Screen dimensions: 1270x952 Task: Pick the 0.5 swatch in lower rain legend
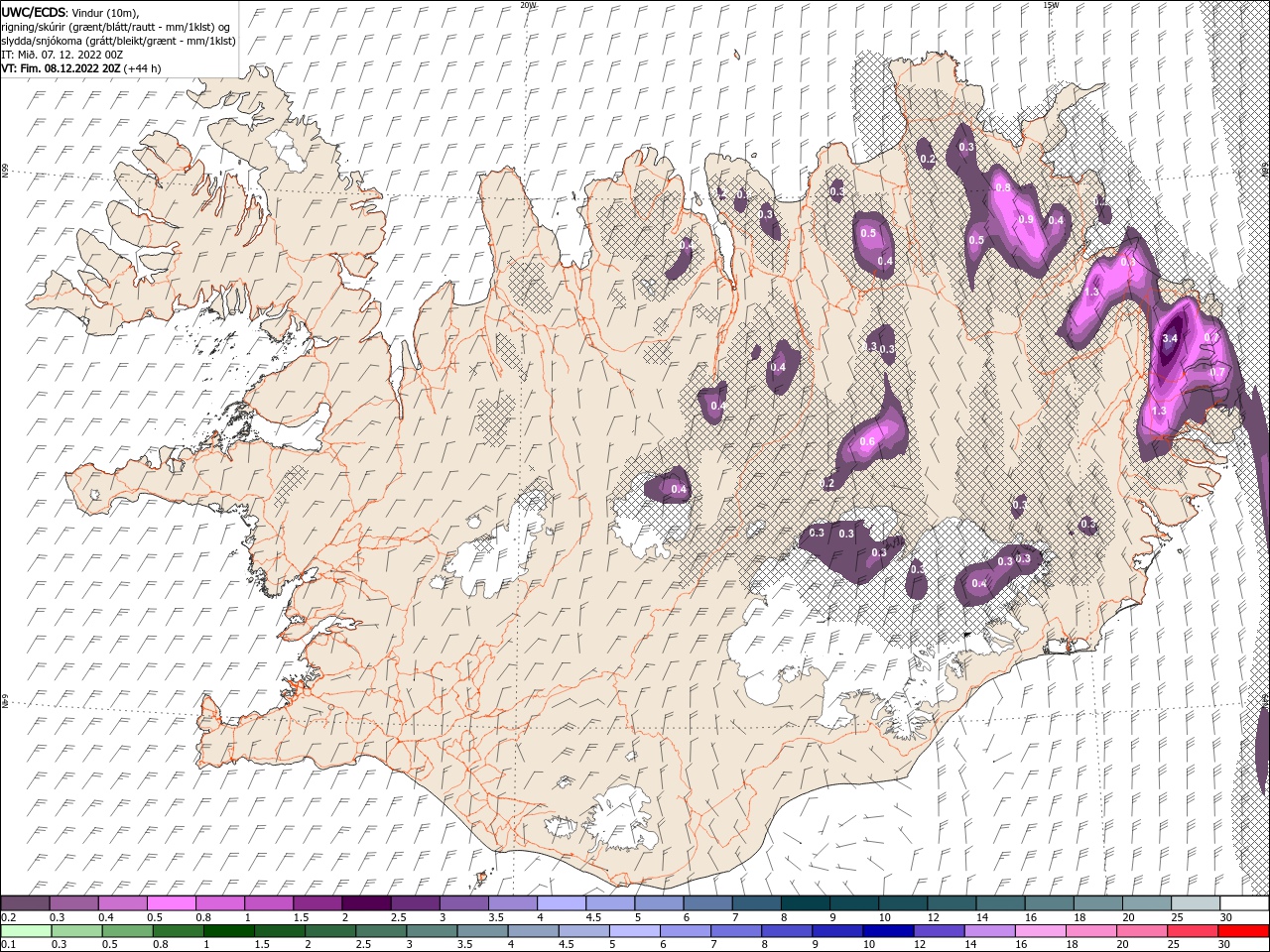pos(127,931)
